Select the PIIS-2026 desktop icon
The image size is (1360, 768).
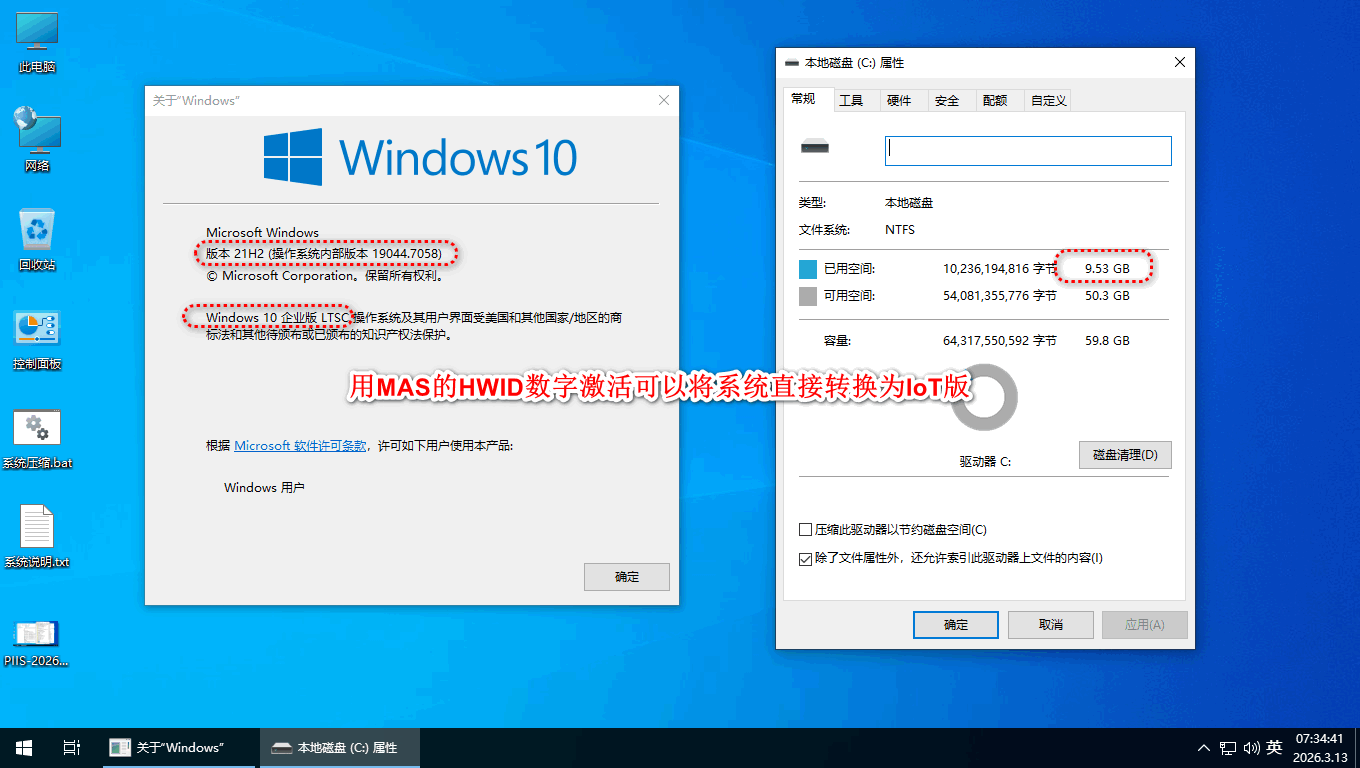37,642
